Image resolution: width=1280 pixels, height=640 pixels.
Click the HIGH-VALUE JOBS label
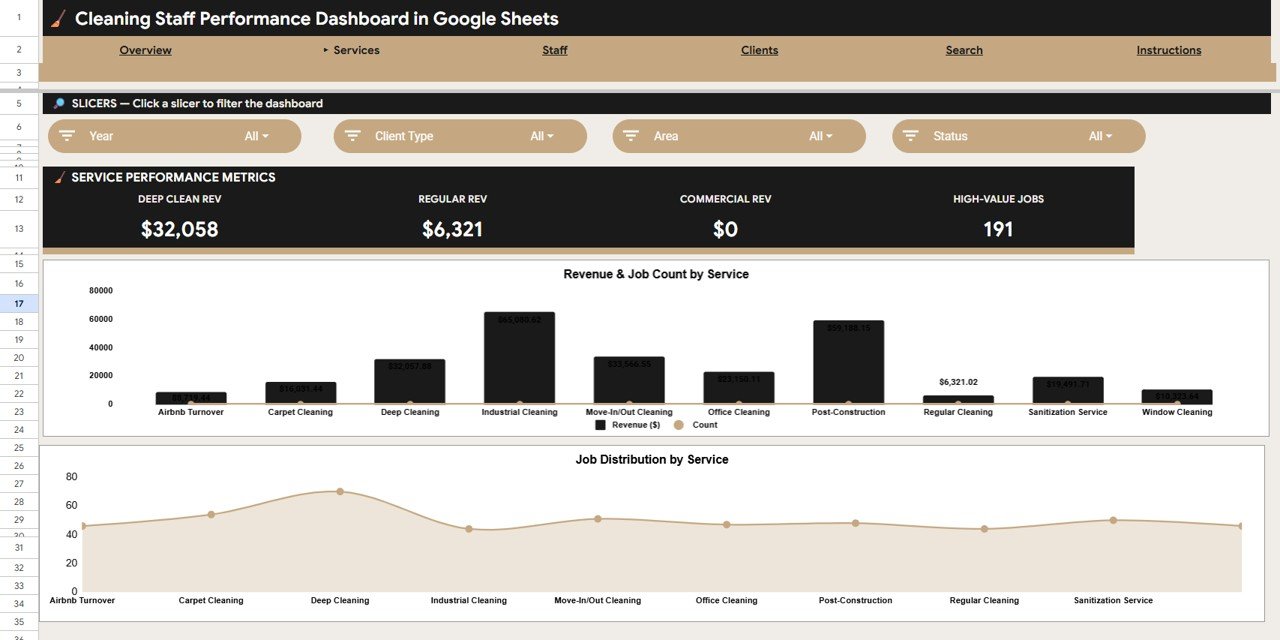click(998, 199)
